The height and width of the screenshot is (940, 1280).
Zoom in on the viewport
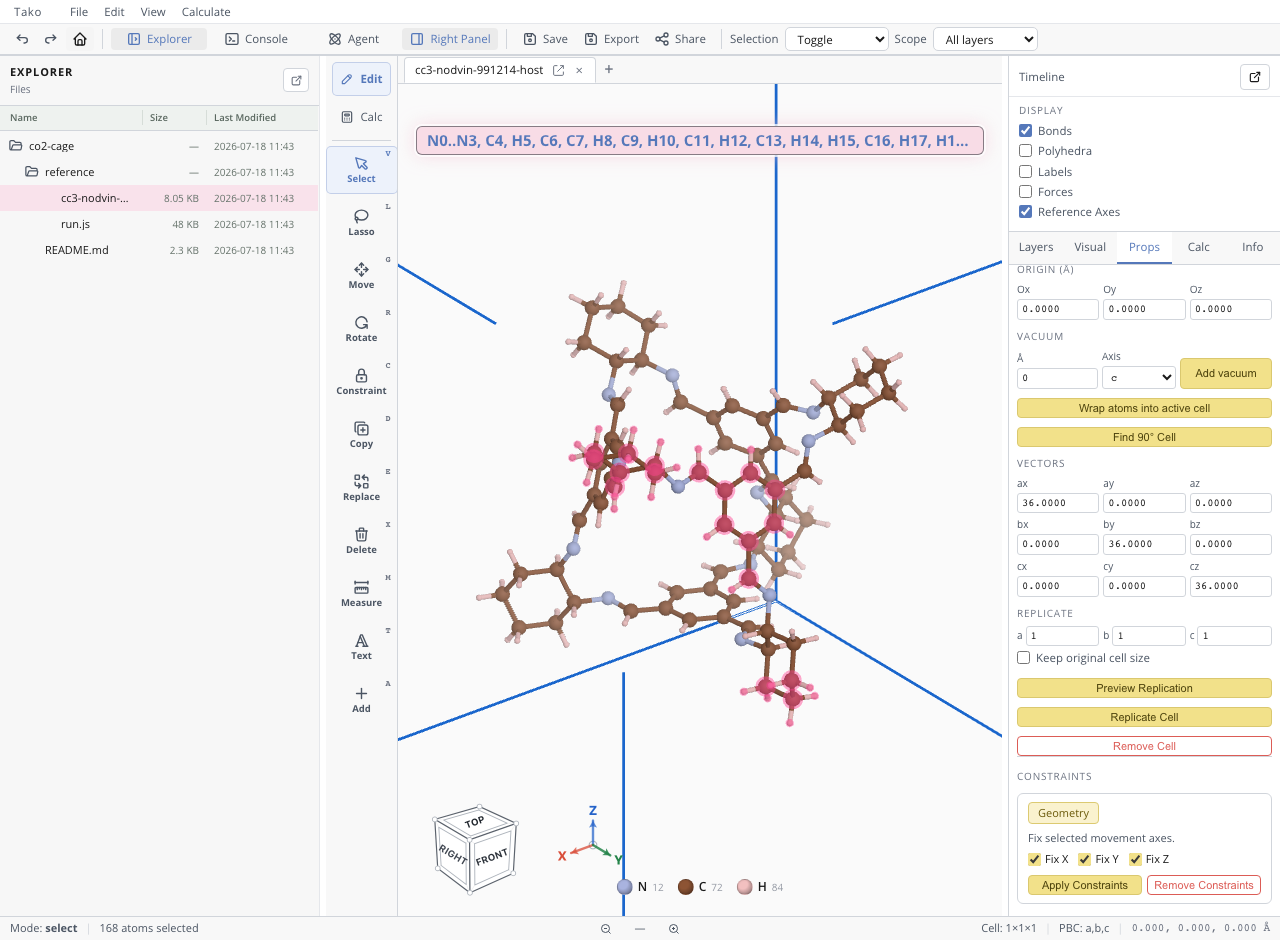pos(674,929)
